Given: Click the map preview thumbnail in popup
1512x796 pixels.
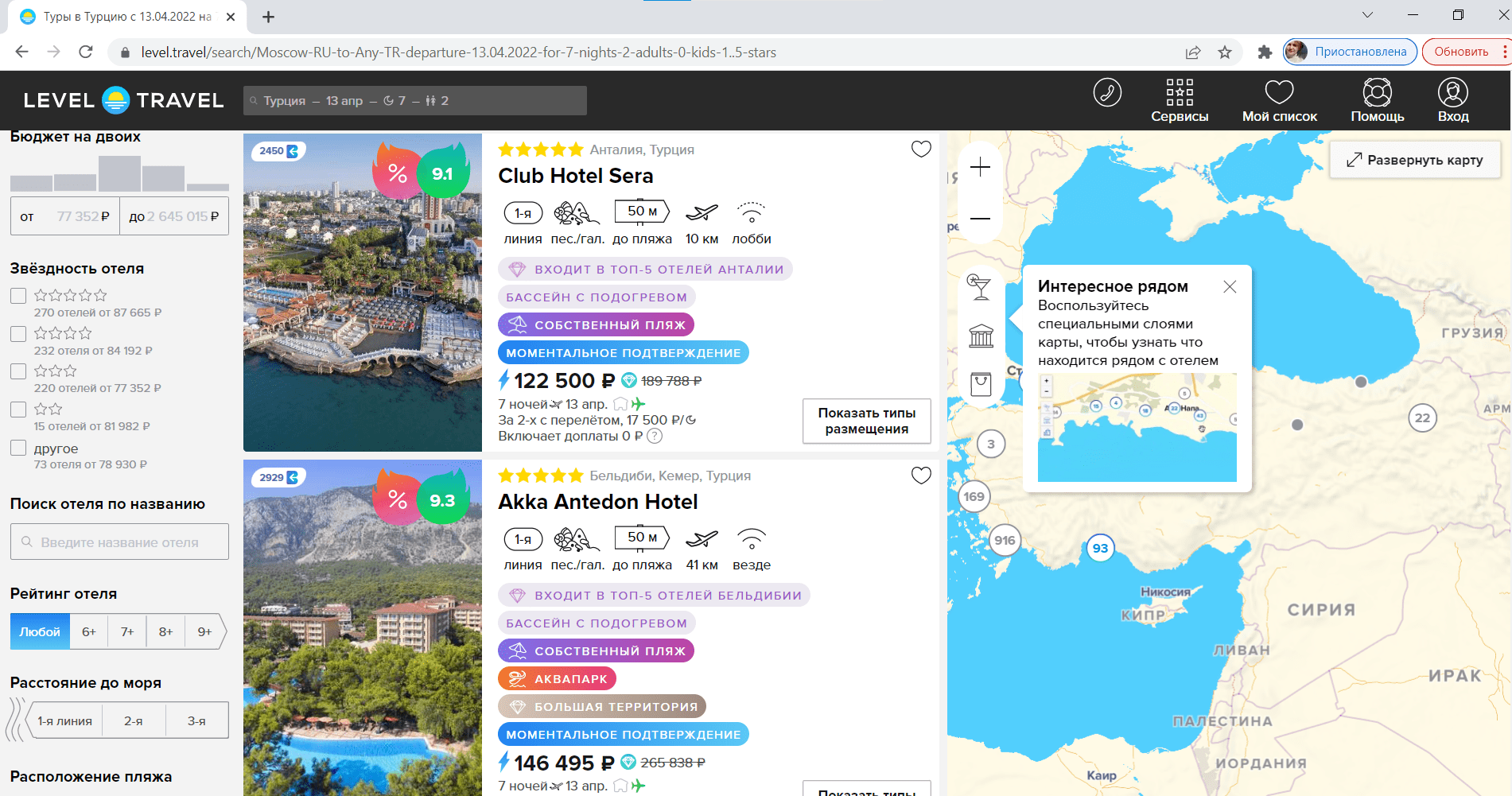Looking at the screenshot, I should pos(1137,428).
